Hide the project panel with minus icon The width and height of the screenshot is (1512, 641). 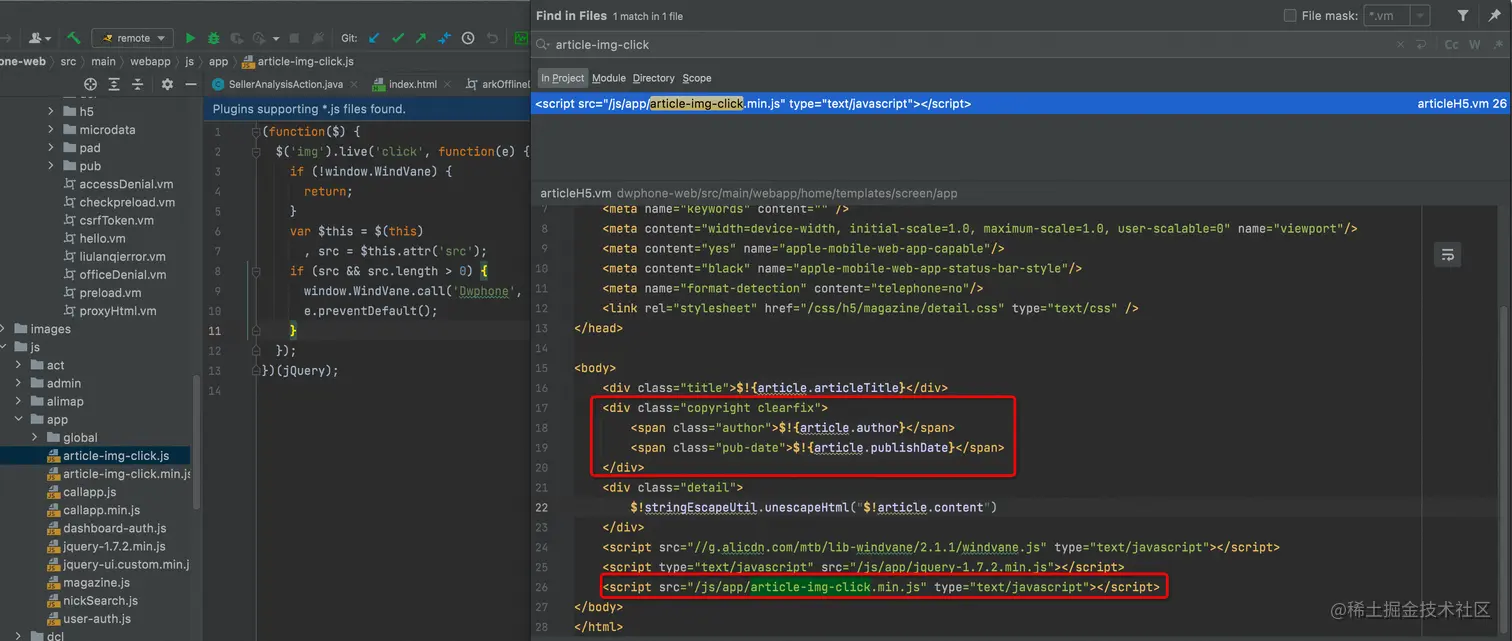click(x=191, y=84)
